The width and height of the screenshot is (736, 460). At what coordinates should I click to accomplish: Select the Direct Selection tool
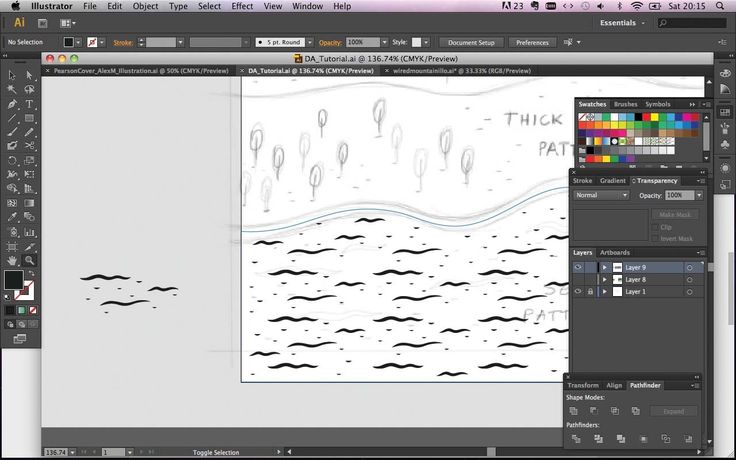29,76
